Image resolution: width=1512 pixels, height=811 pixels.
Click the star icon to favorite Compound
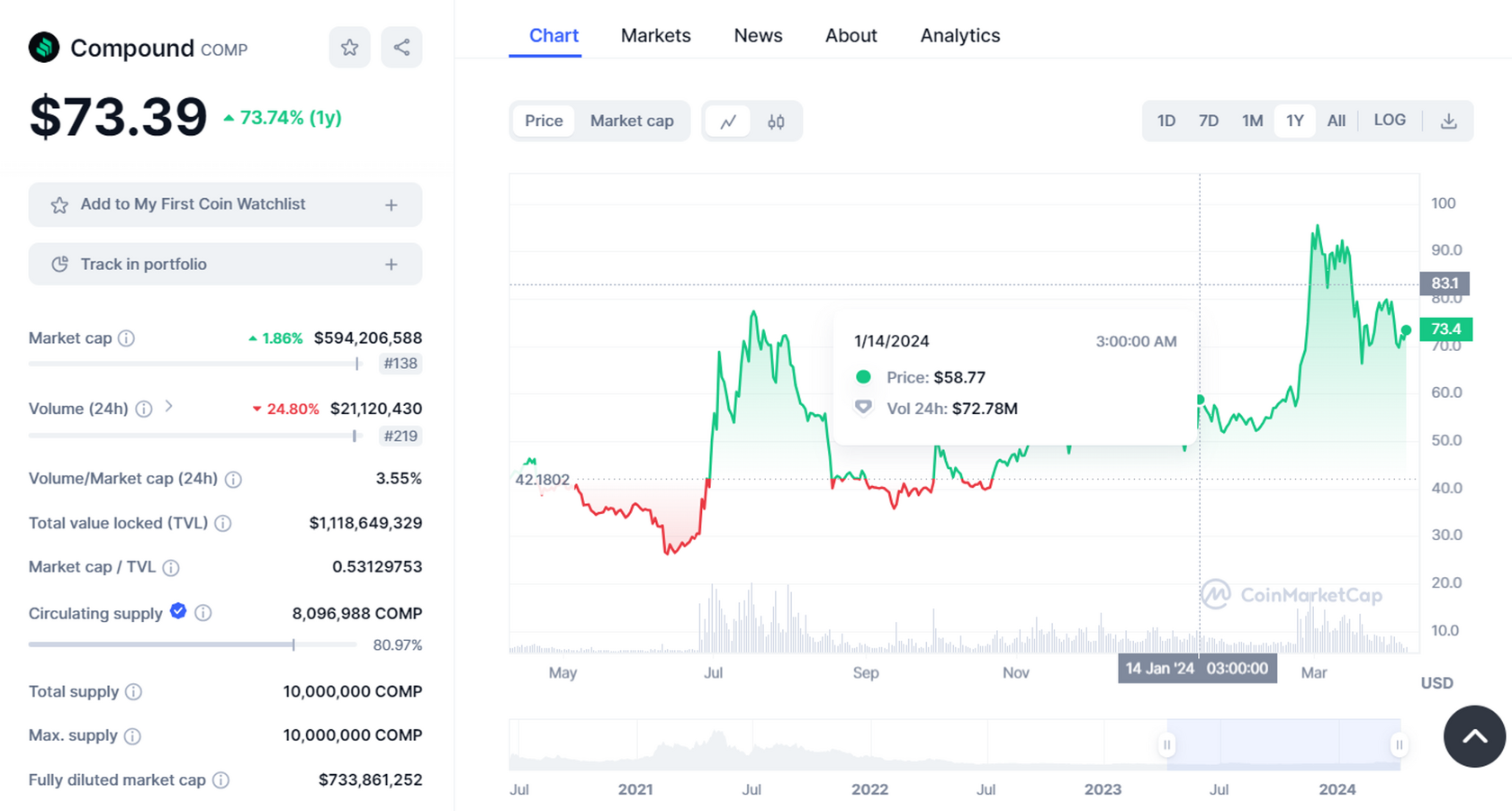349,47
